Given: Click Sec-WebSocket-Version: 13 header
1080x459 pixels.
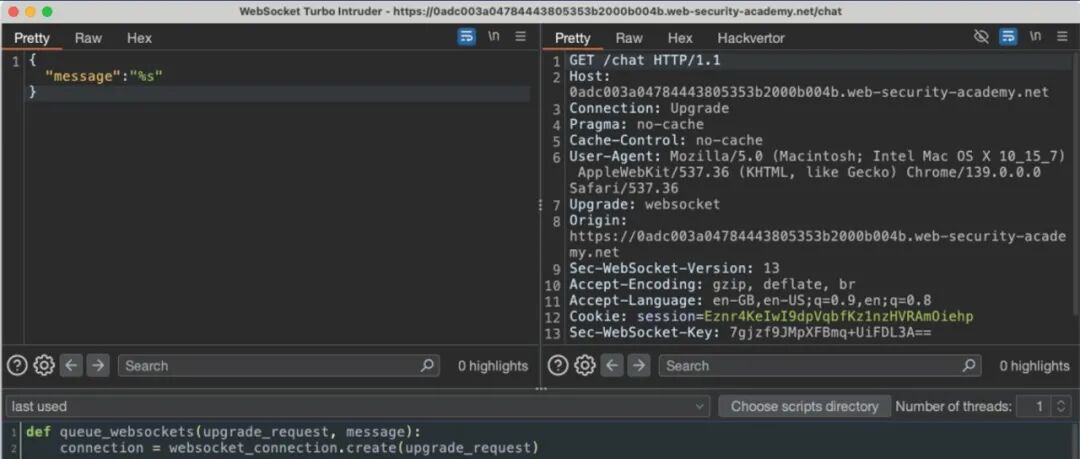Looking at the screenshot, I should pos(674,268).
